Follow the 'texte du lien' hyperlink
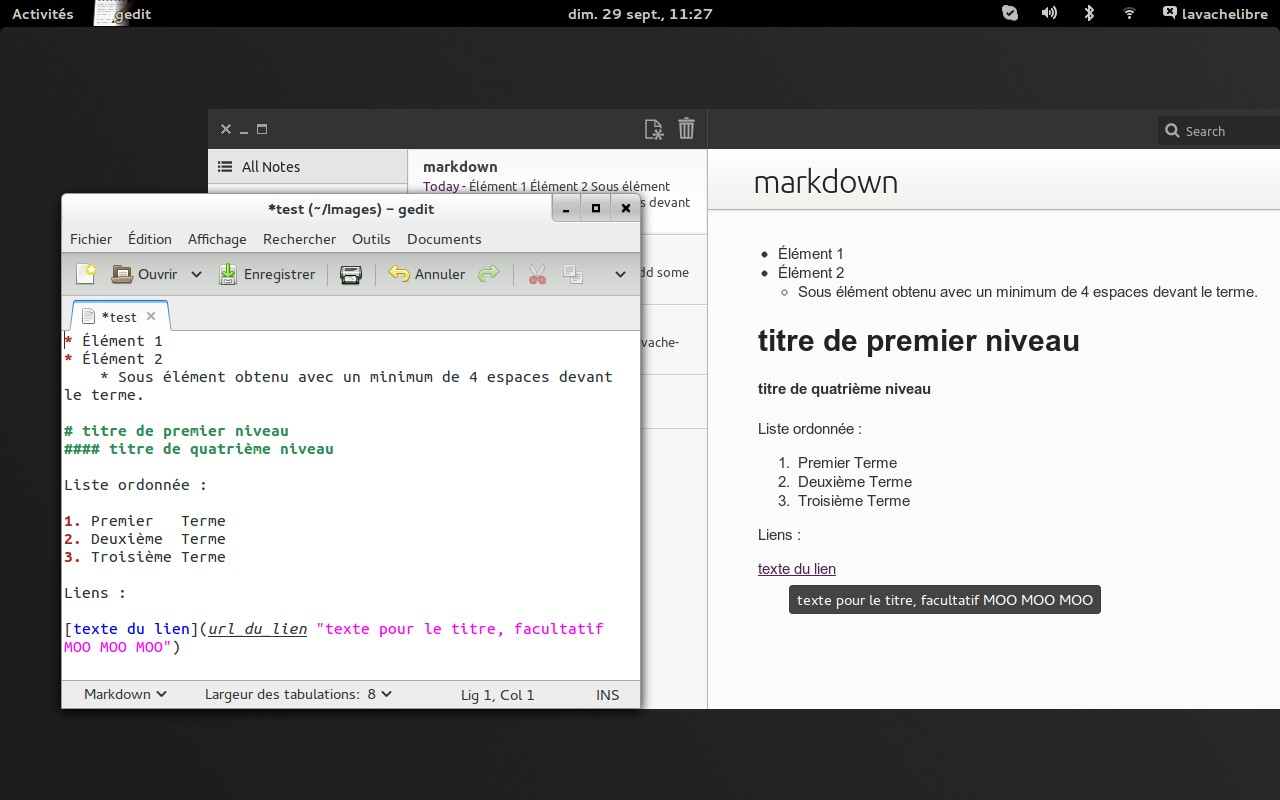1280x800 pixels. 796,568
